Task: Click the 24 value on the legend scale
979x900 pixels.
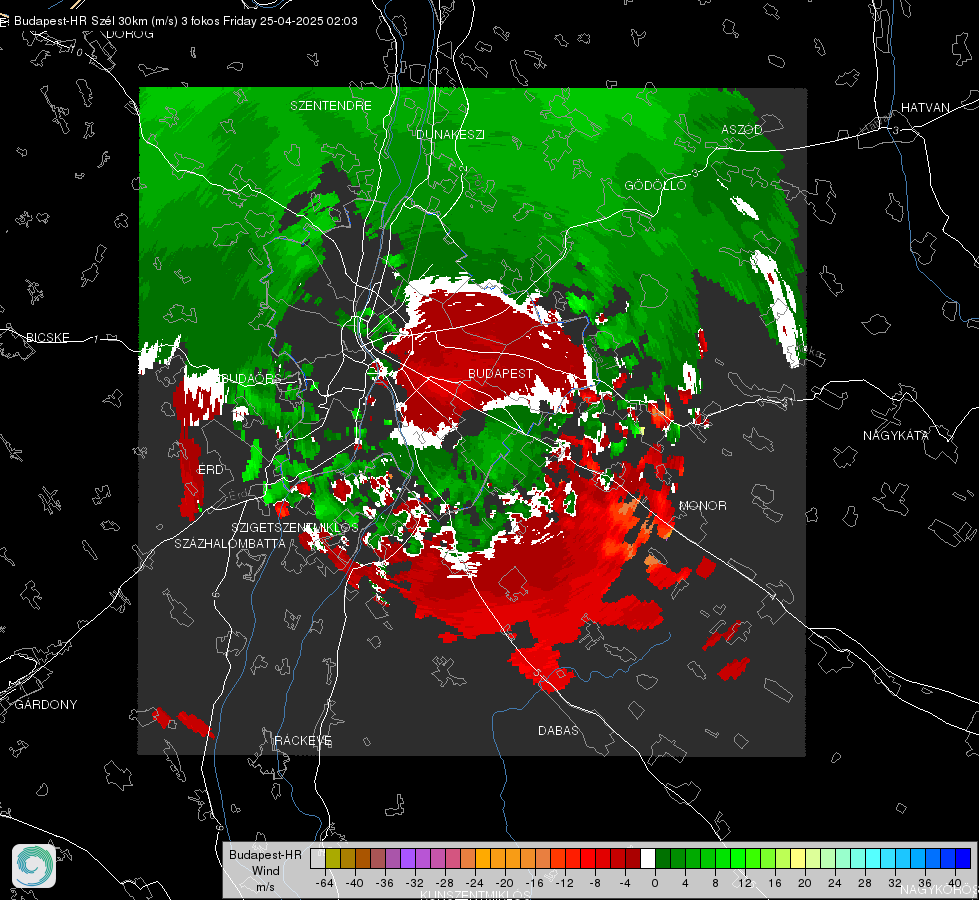Action: pos(835,883)
